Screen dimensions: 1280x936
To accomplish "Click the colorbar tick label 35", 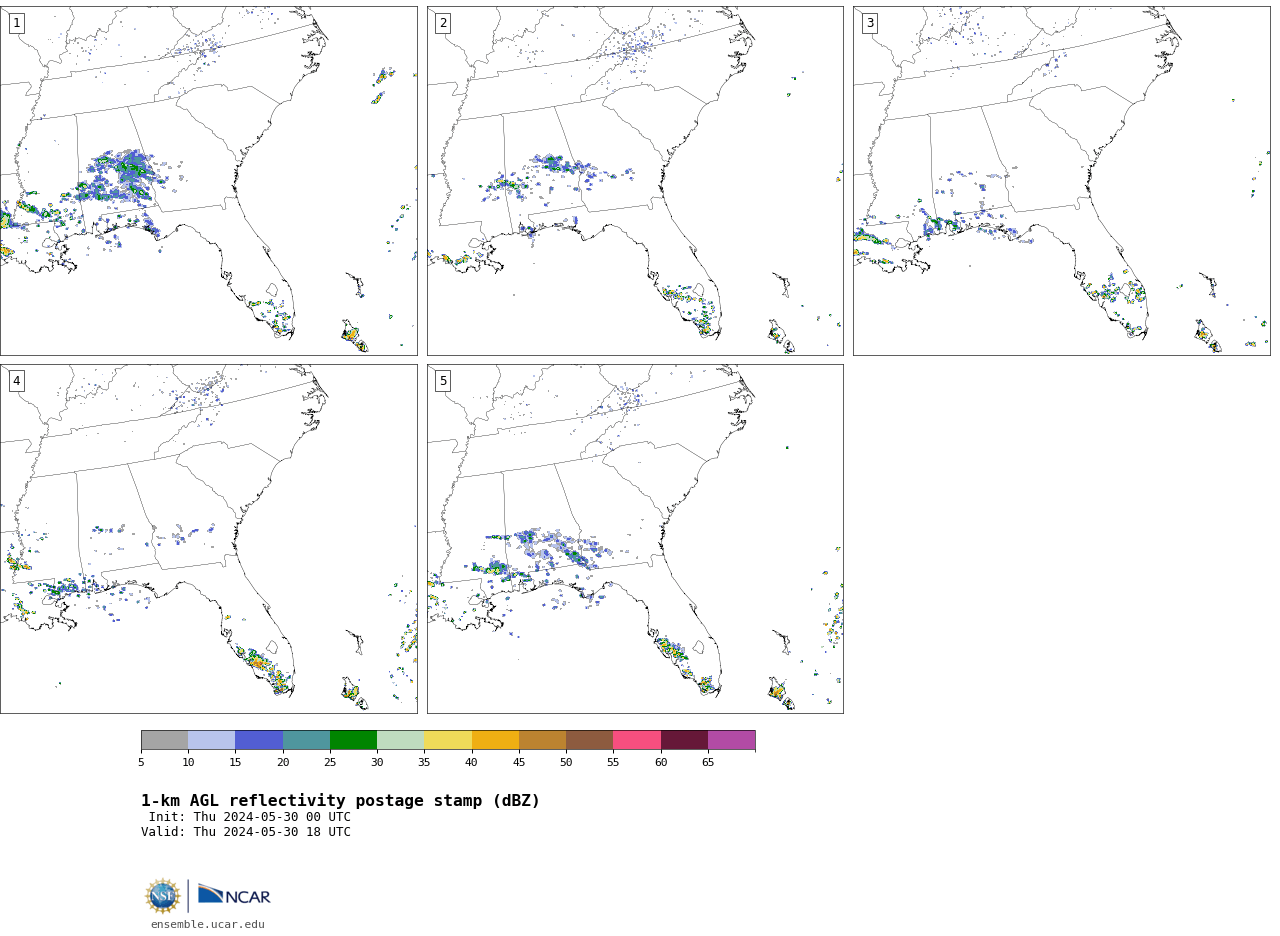I will click(x=424, y=763).
